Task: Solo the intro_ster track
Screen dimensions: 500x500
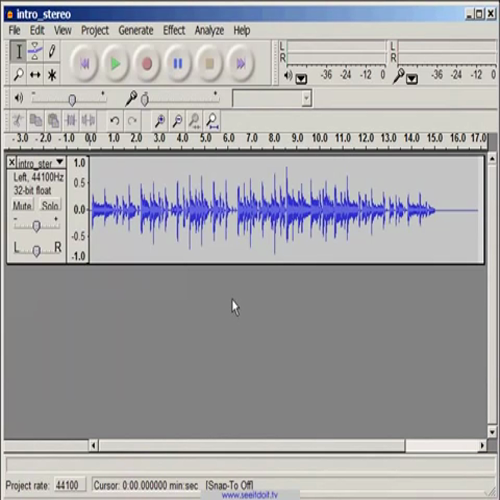Action: pyautogui.click(x=50, y=205)
